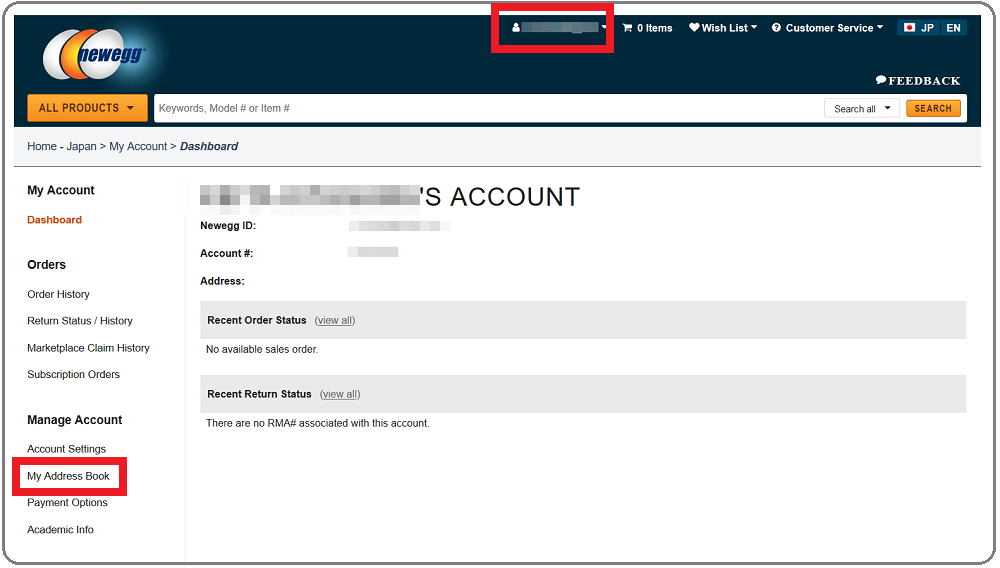Switch language to EN
The image size is (1000, 568).
coord(953,28)
